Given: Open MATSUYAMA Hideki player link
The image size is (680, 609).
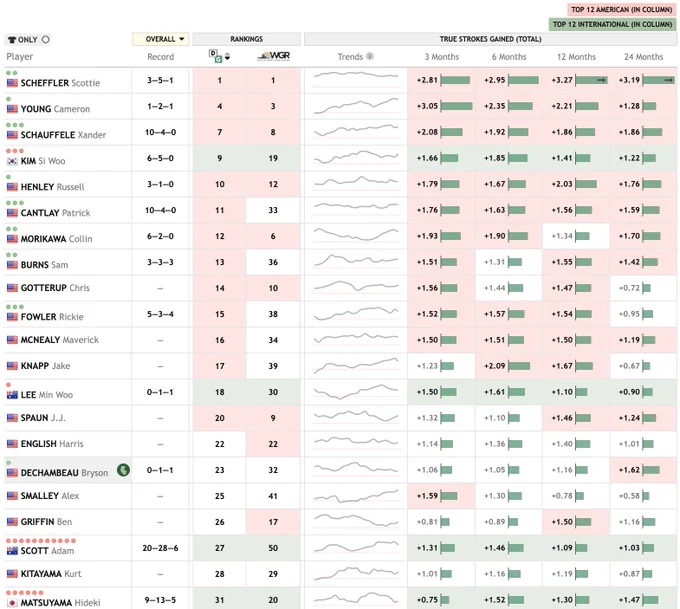Looking at the screenshot, I should pyautogui.click(x=60, y=602).
